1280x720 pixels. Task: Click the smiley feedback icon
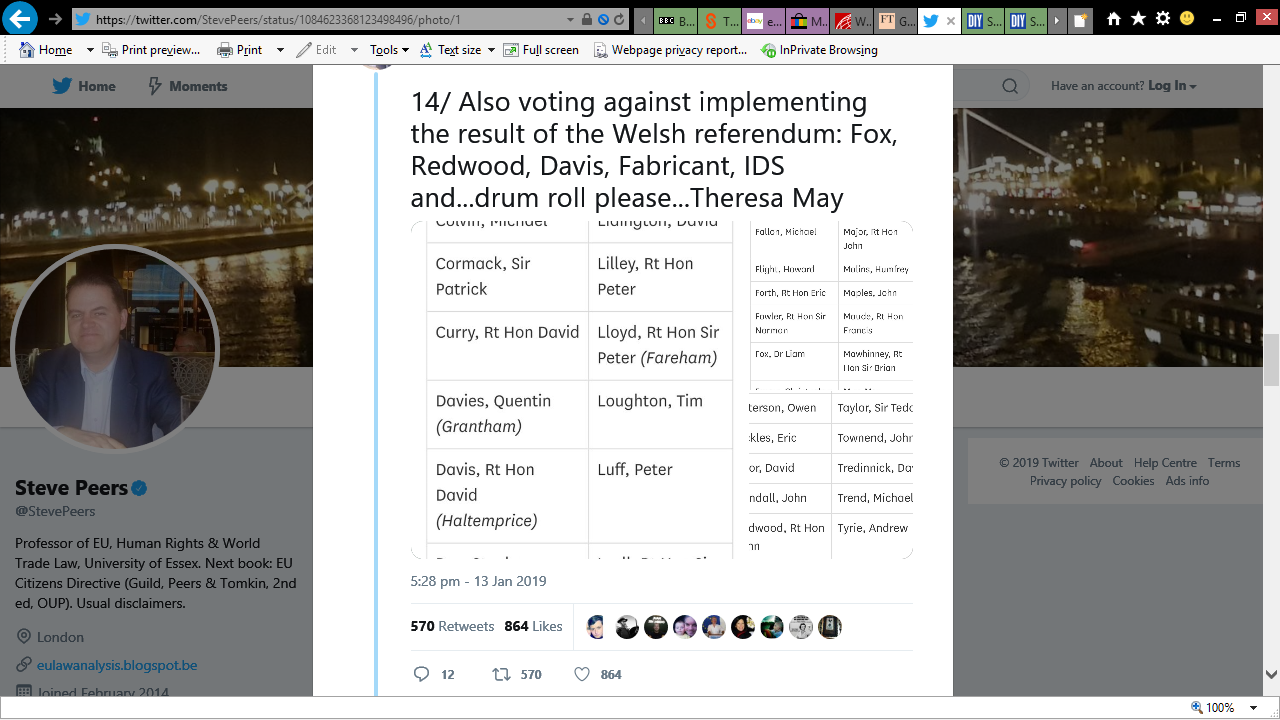1188,19
